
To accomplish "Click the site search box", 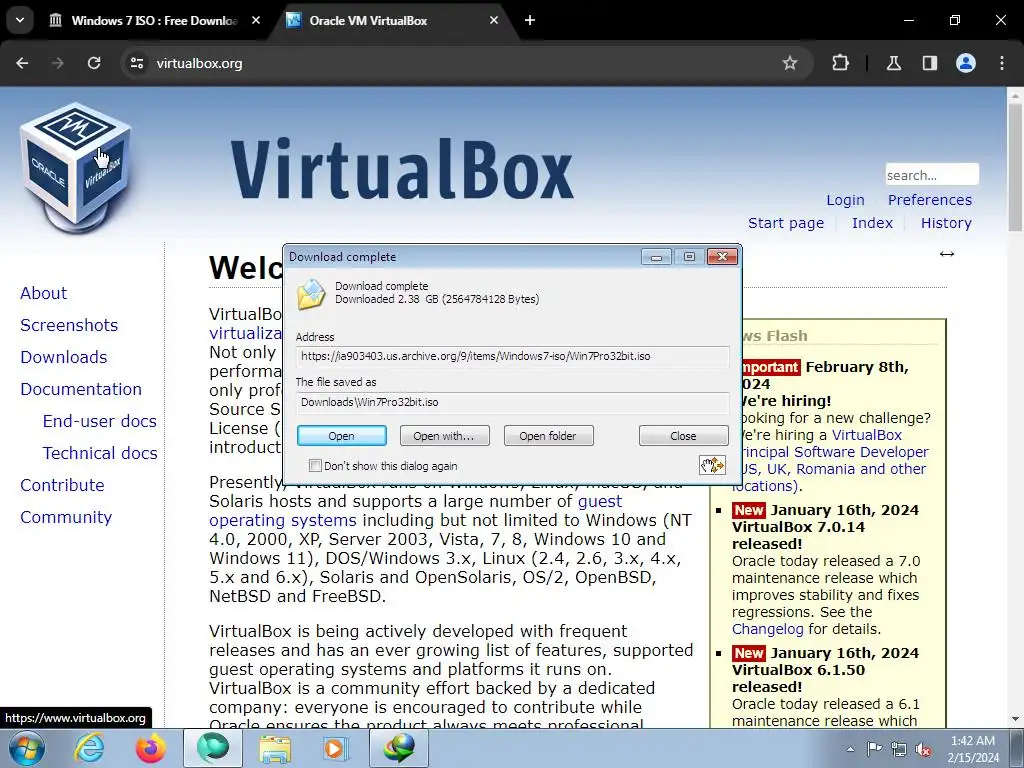I will (932, 174).
